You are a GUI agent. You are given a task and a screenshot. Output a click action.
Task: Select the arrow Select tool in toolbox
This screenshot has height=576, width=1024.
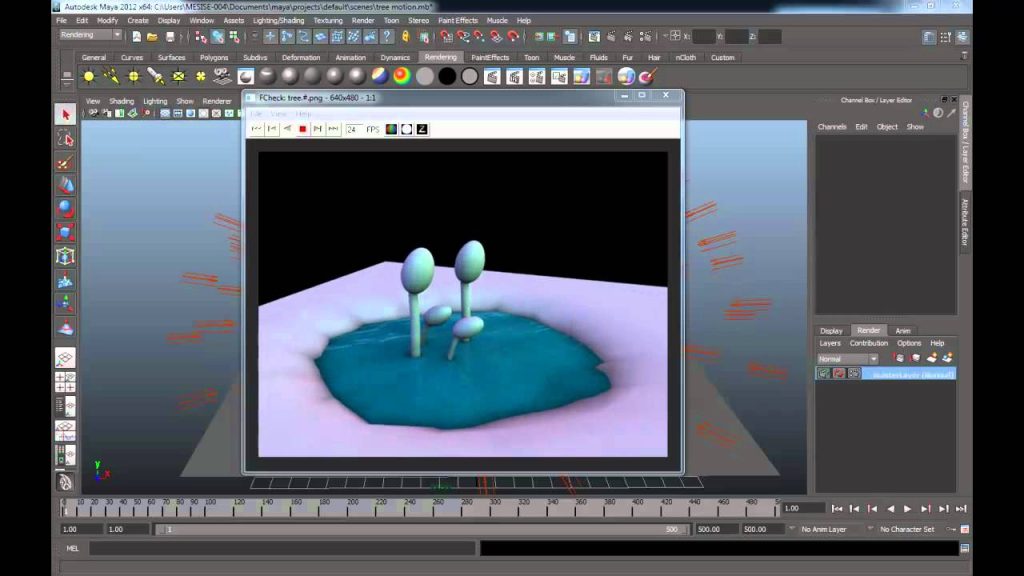[65, 114]
